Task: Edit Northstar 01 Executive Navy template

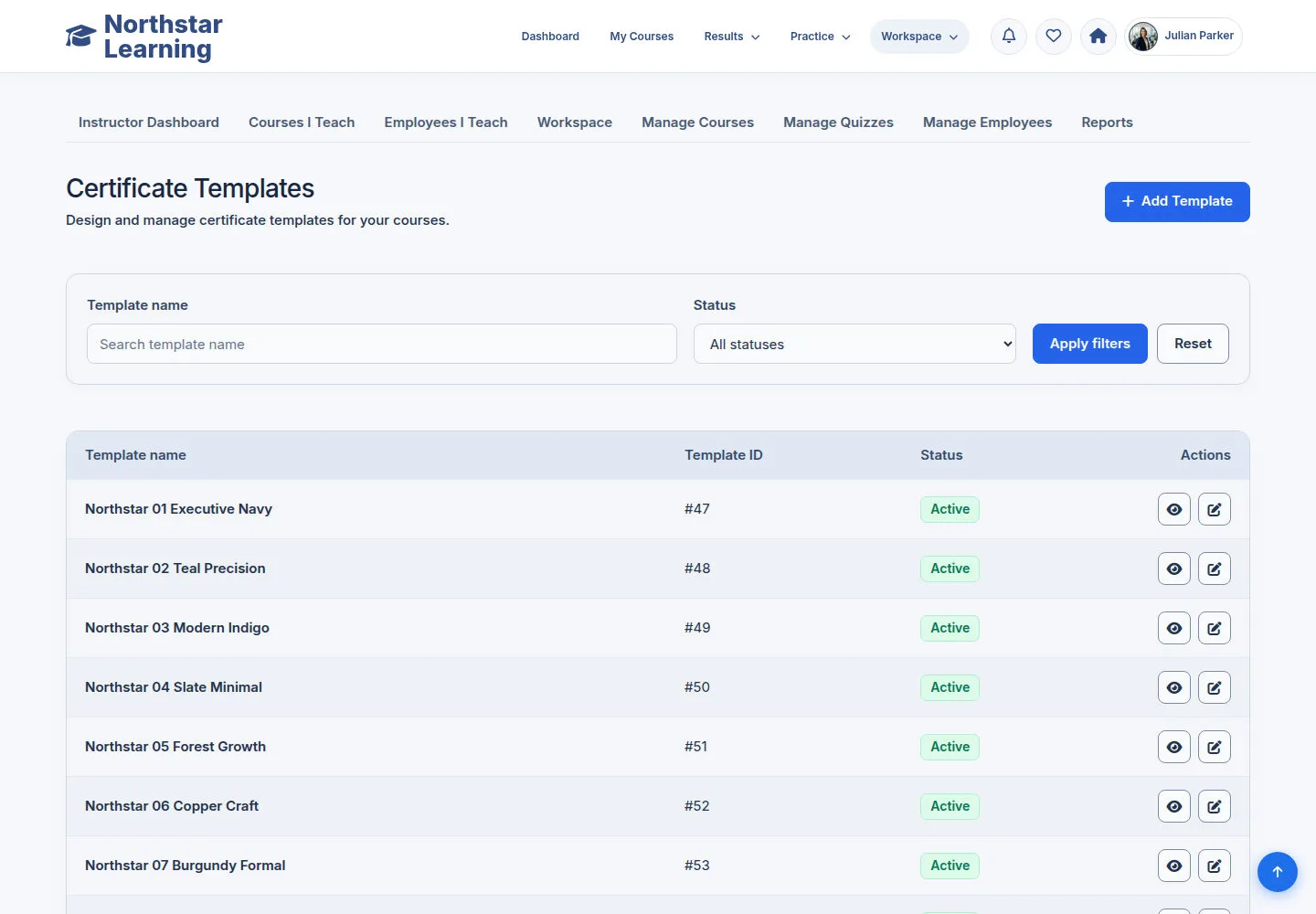Action: (x=1215, y=509)
